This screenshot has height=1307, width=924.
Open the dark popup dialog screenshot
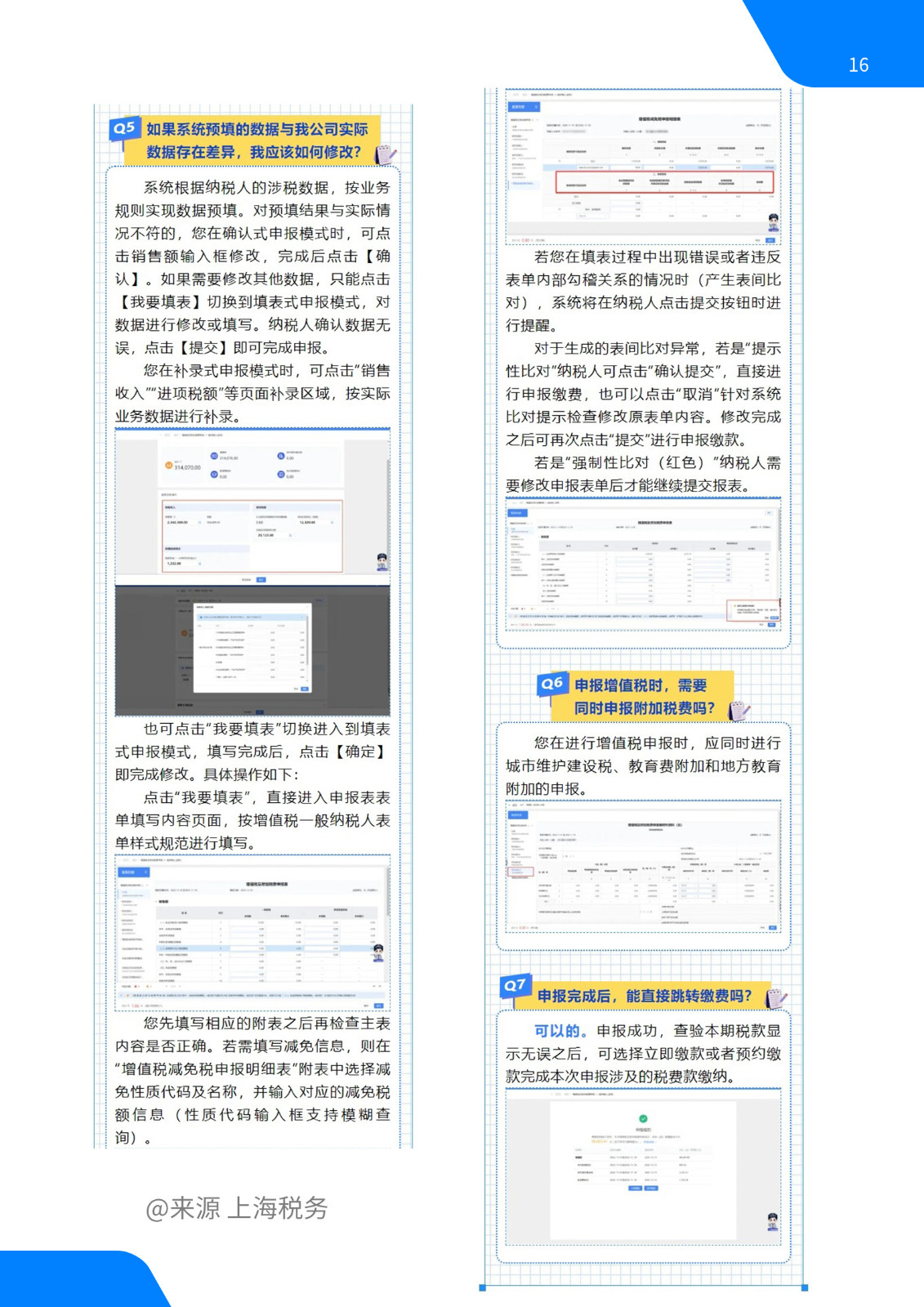tap(252, 651)
